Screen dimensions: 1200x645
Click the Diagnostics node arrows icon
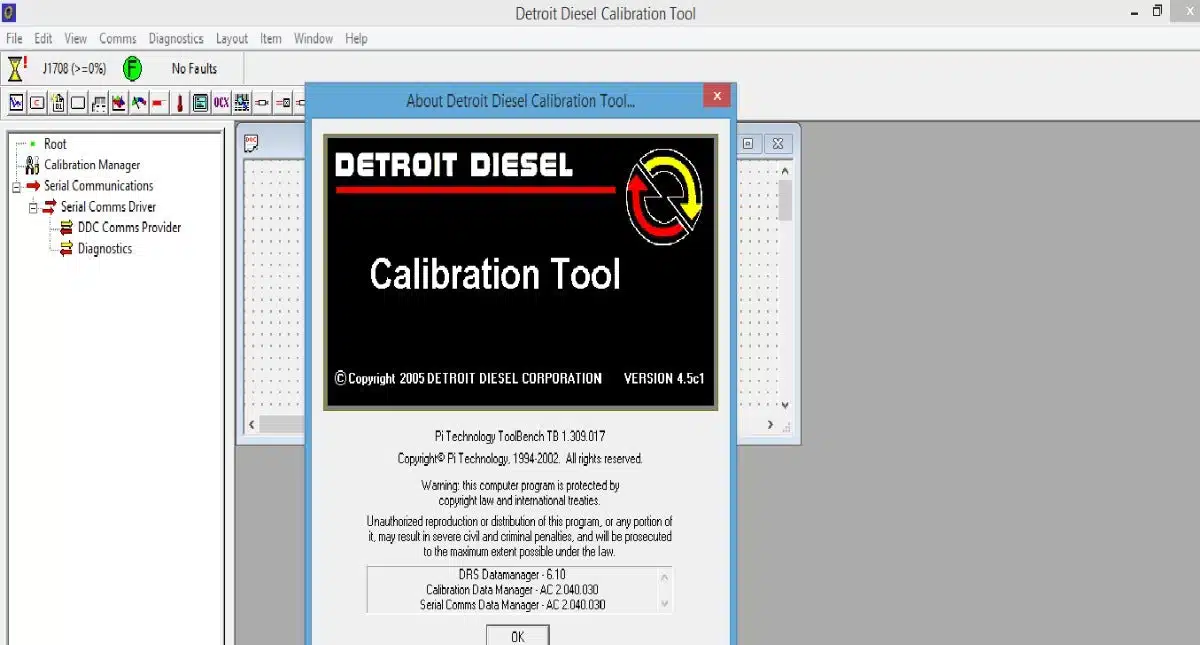[x=67, y=249]
